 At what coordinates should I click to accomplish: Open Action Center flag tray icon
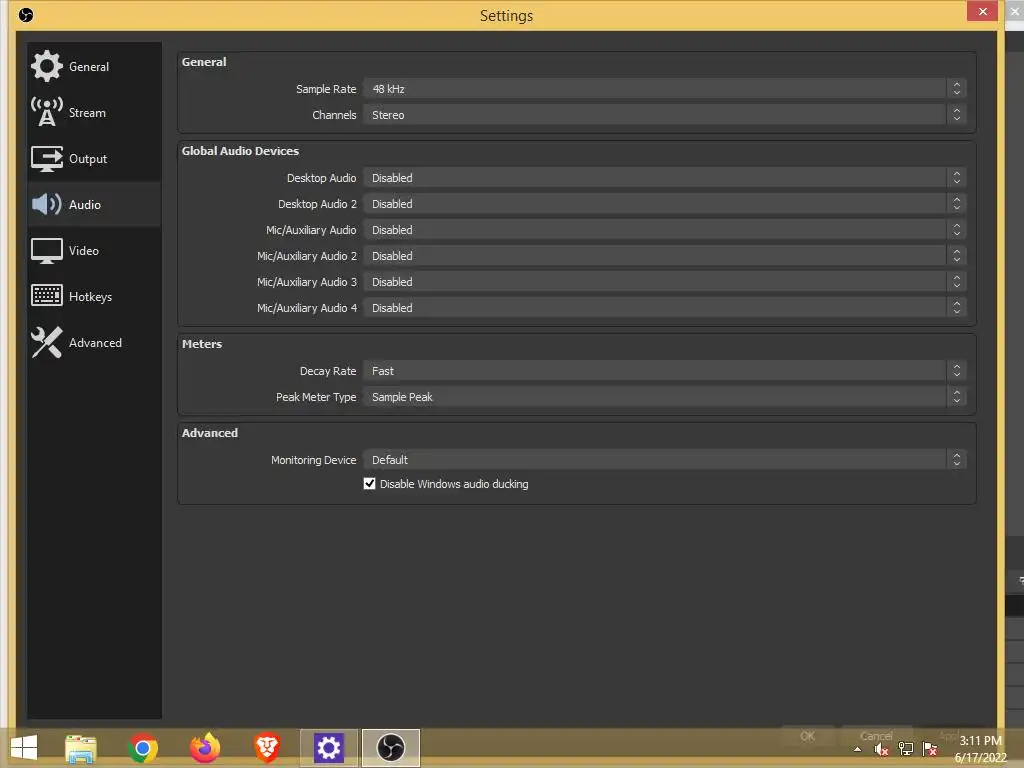pyautogui.click(x=930, y=750)
